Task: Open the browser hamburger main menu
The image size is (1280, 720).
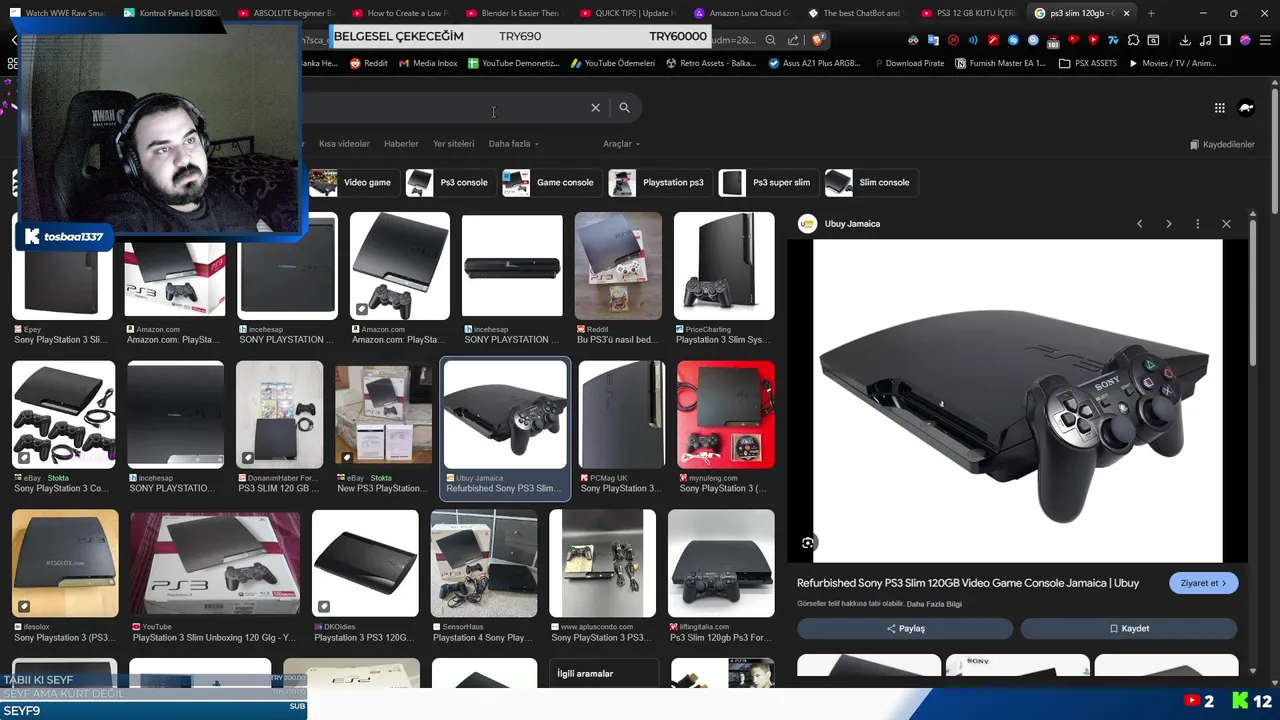Action: (1265, 40)
